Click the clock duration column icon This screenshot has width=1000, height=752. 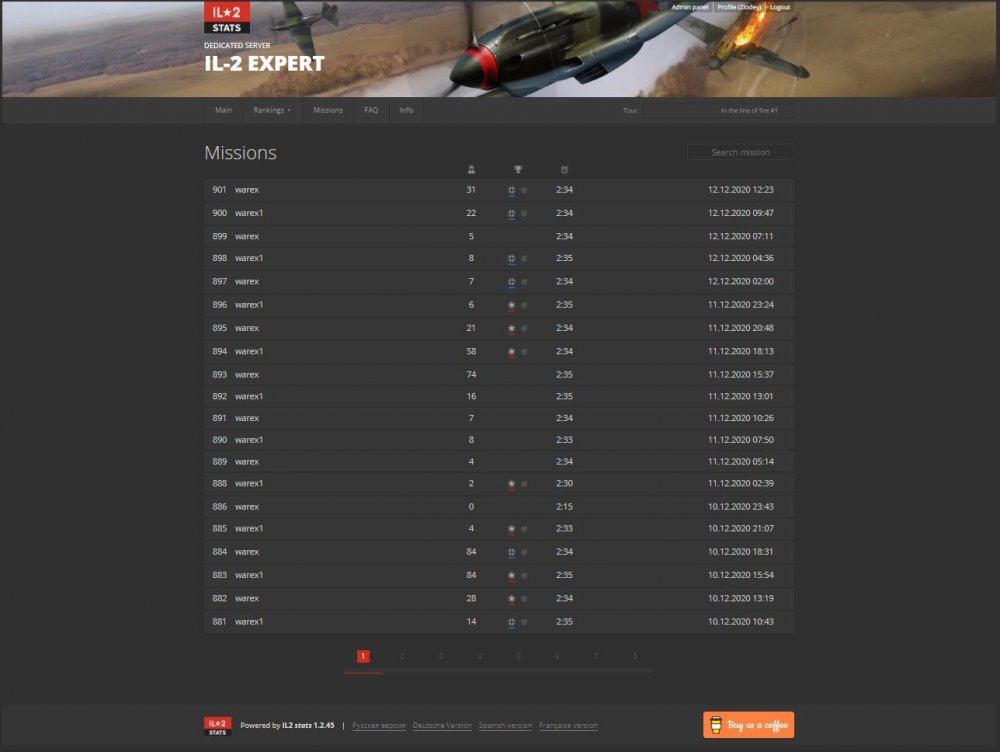(564, 170)
